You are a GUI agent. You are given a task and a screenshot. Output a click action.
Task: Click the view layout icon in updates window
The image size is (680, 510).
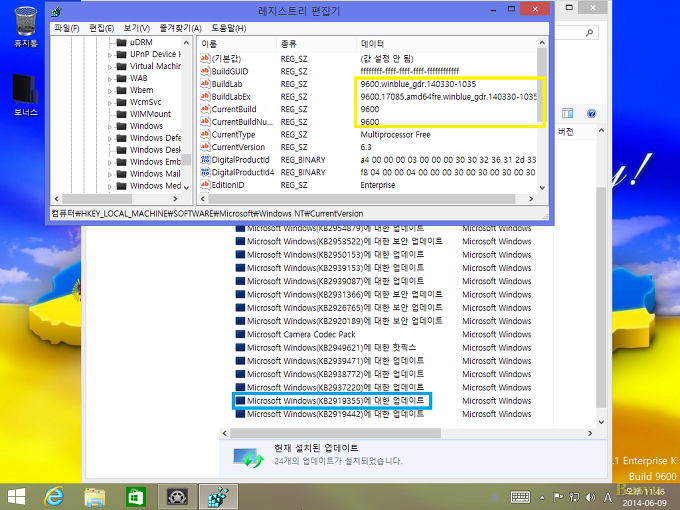click(567, 114)
